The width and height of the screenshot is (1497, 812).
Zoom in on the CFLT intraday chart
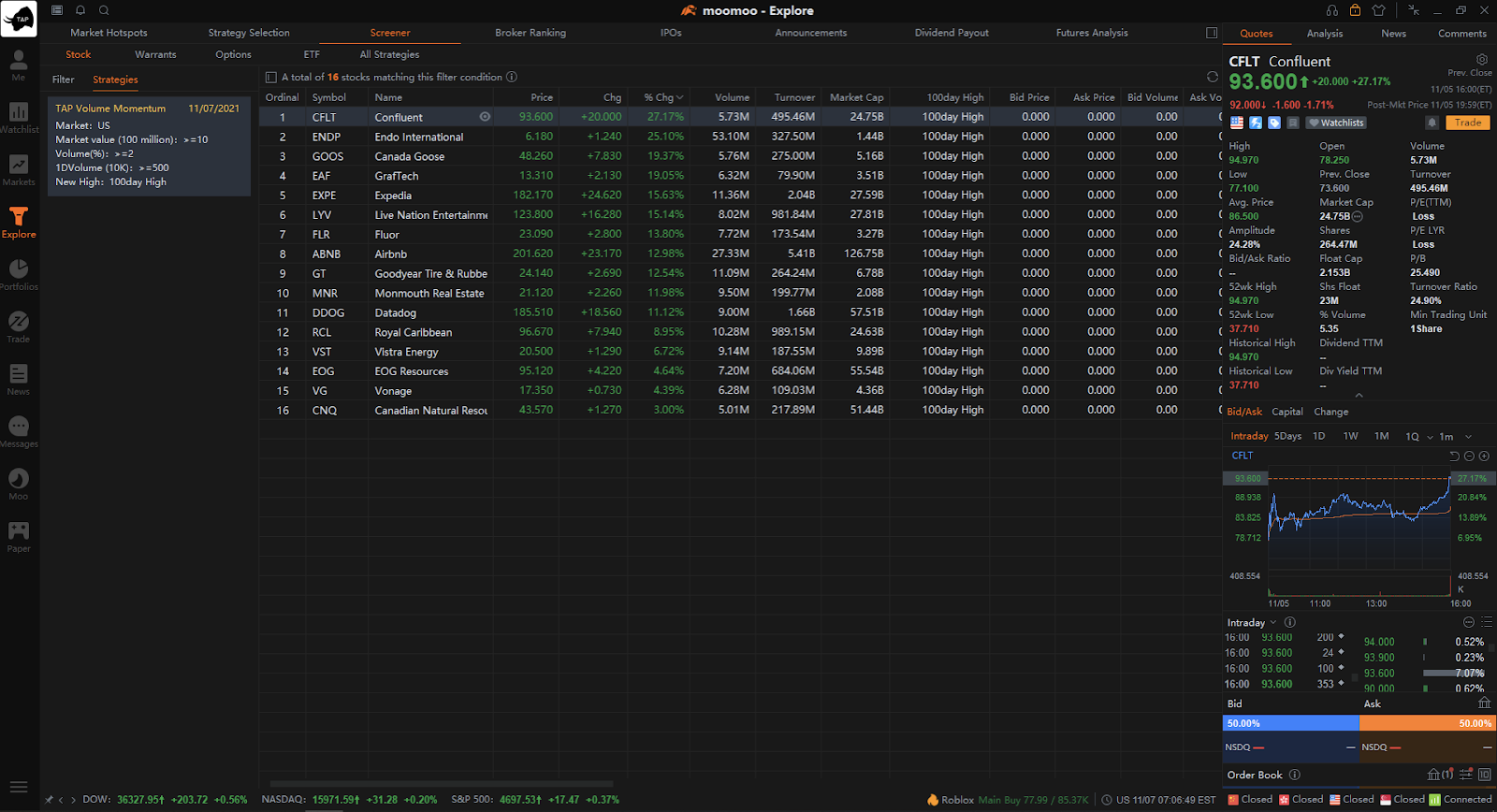(1485, 456)
